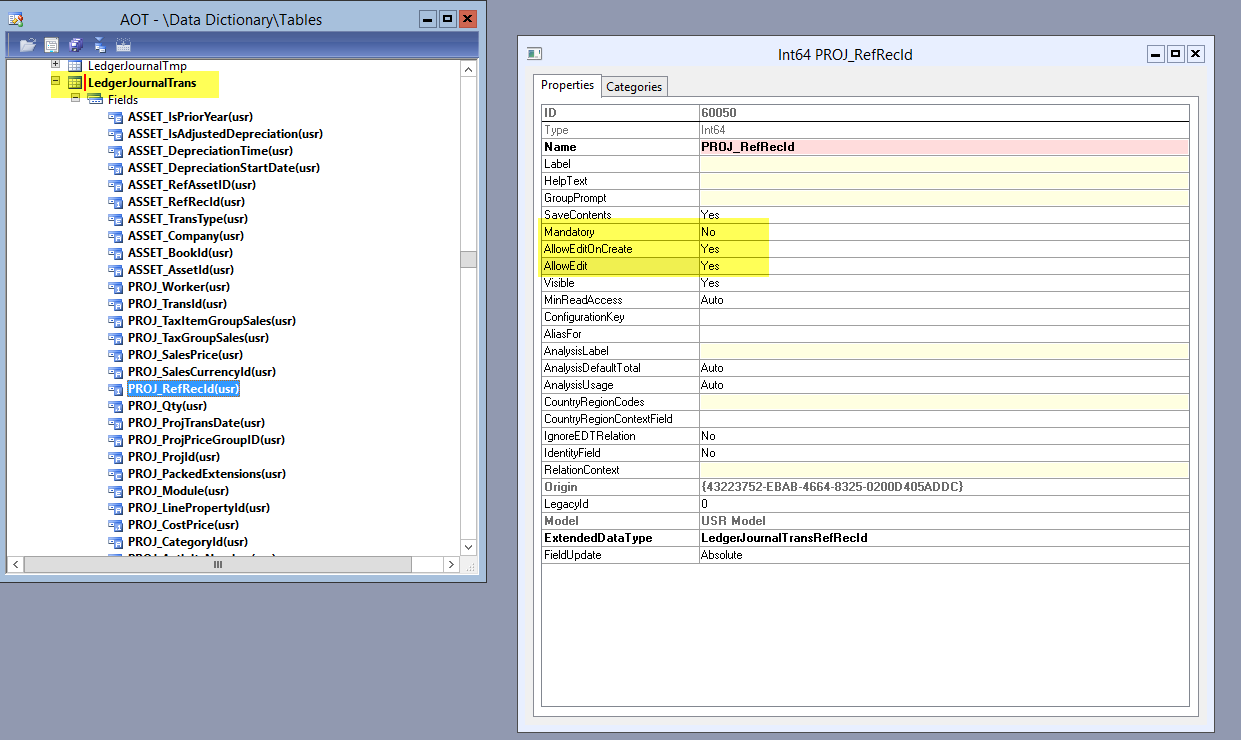Open Properties from the AOT toolbar
Screen dimensions: 1241x740
coord(51,45)
